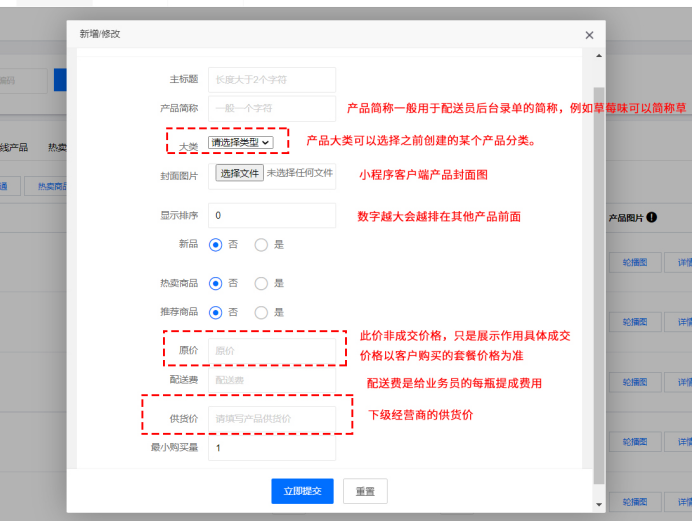The height and width of the screenshot is (522, 692).
Task: Select 否 for 热卖商品
Action: pos(215,283)
